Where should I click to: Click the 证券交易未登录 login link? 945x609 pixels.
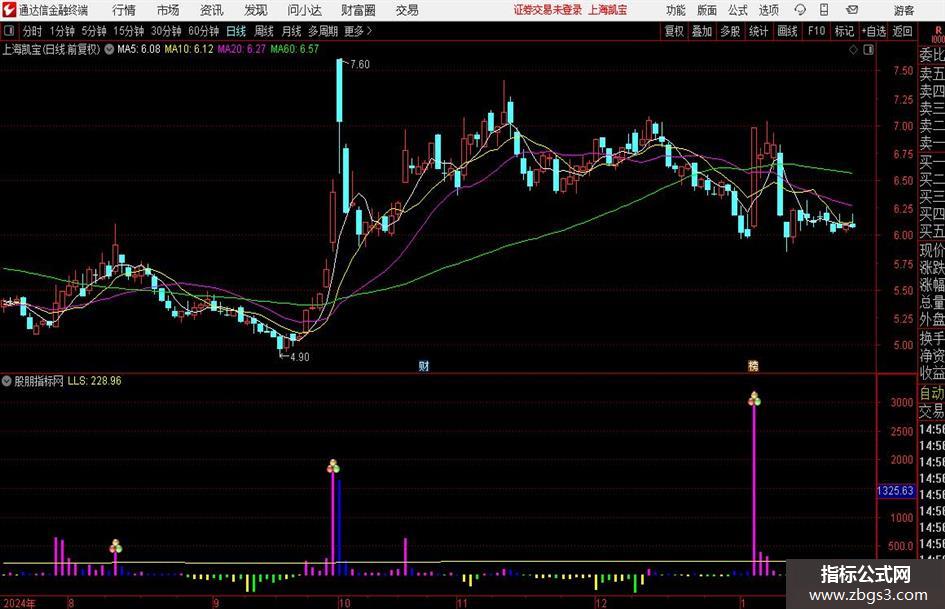548,10
